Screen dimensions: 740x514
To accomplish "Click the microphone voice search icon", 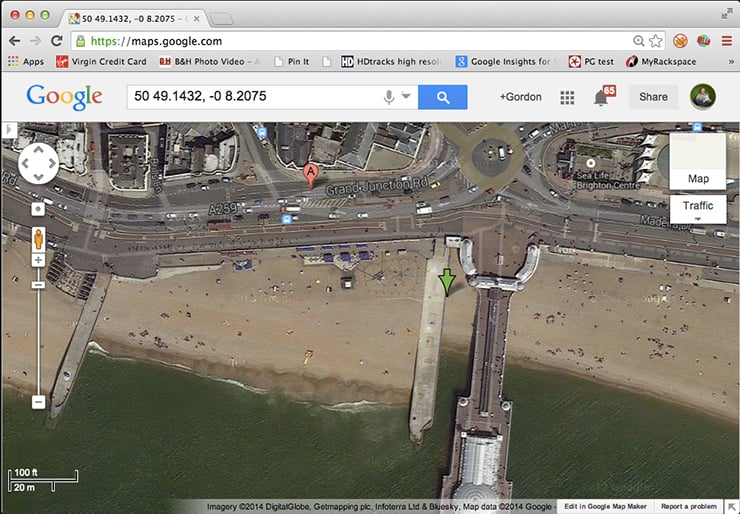I will click(x=388, y=97).
